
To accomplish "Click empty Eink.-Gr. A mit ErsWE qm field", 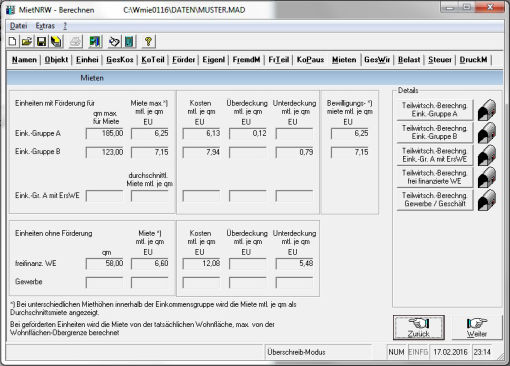I will click(x=105, y=196).
